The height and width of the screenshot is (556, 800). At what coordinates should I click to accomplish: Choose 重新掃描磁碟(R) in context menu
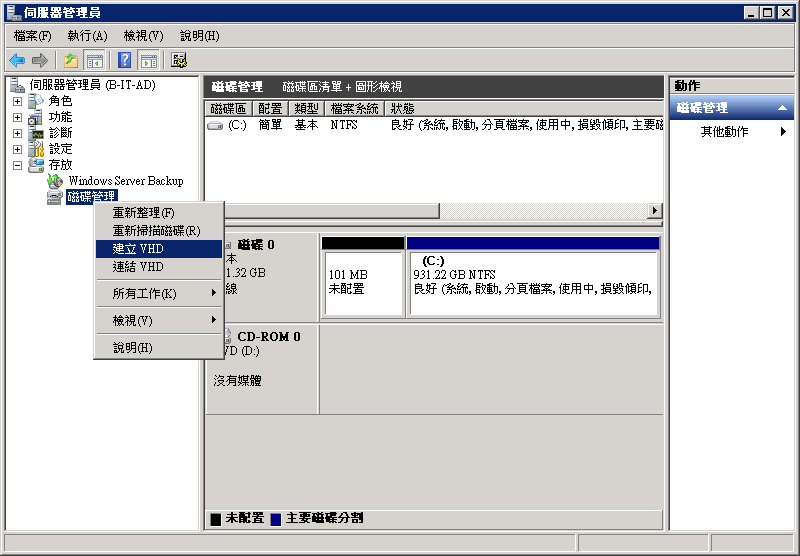point(159,231)
